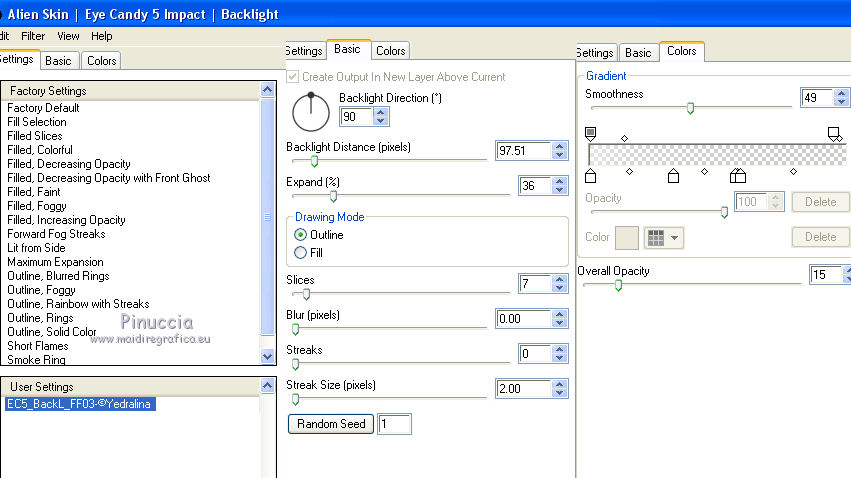Toggle Create Output In New Layer checkbox
The image size is (851, 478).
[x=293, y=77]
